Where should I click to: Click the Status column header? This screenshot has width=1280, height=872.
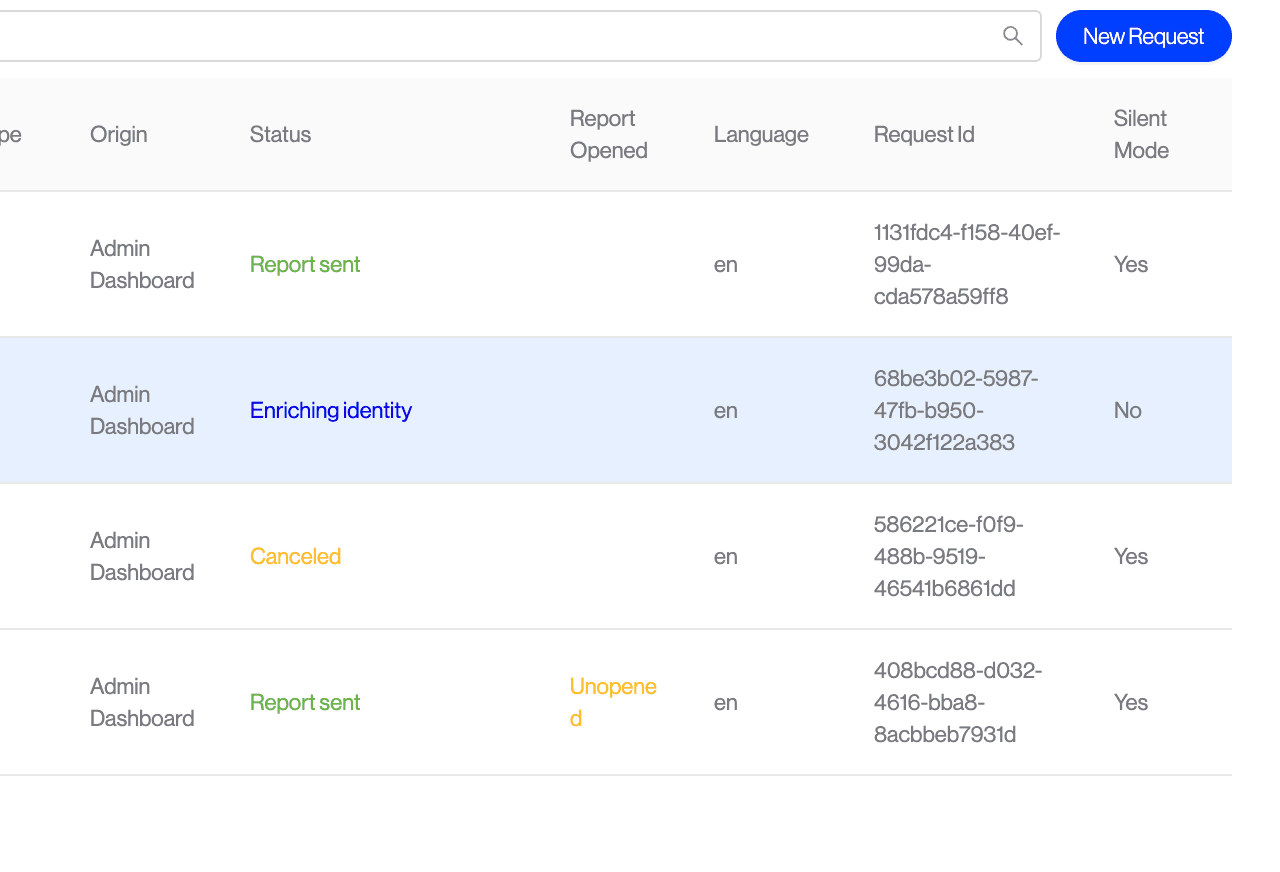click(x=280, y=134)
